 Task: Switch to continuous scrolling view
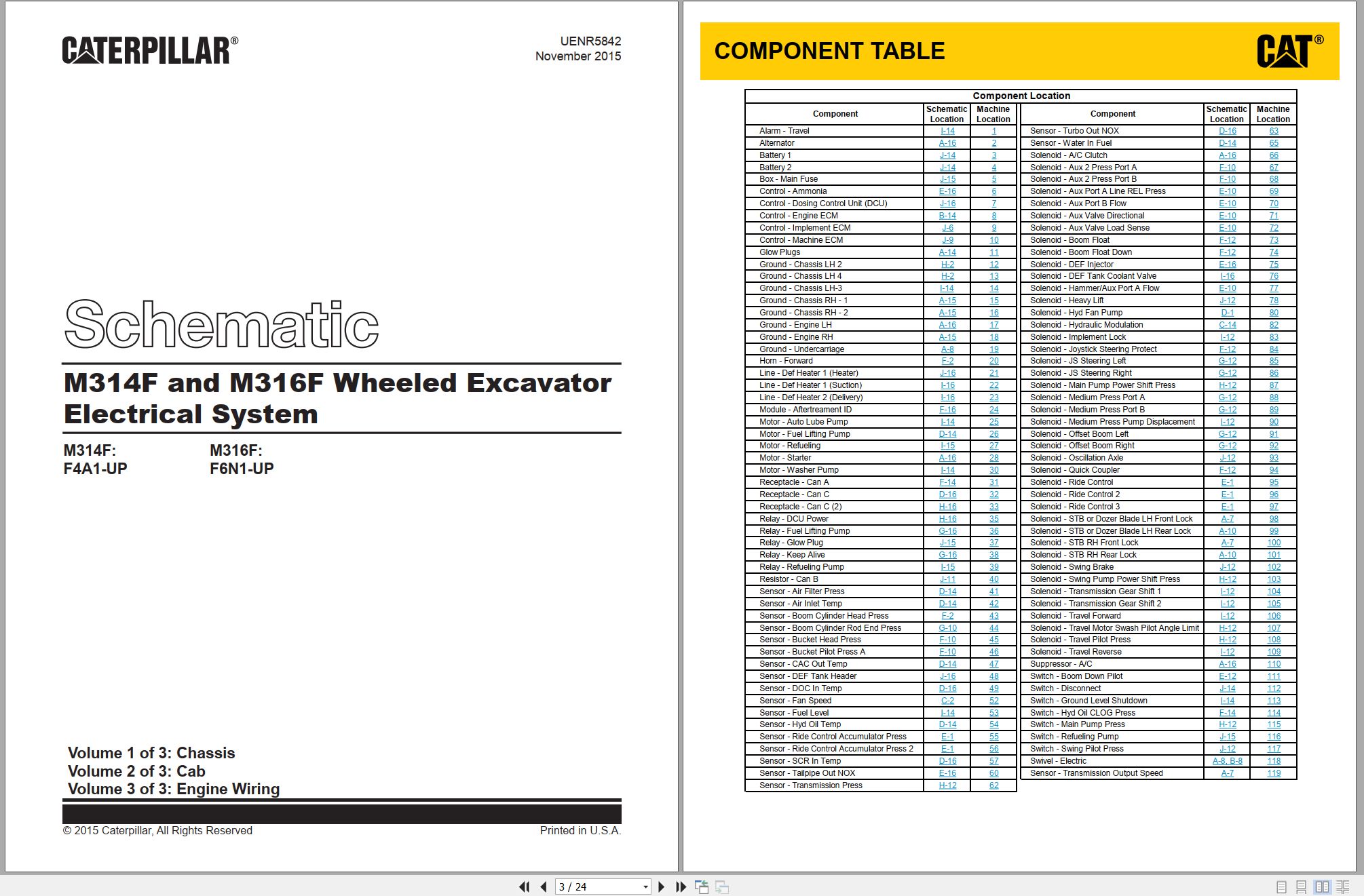pyautogui.click(x=1301, y=887)
